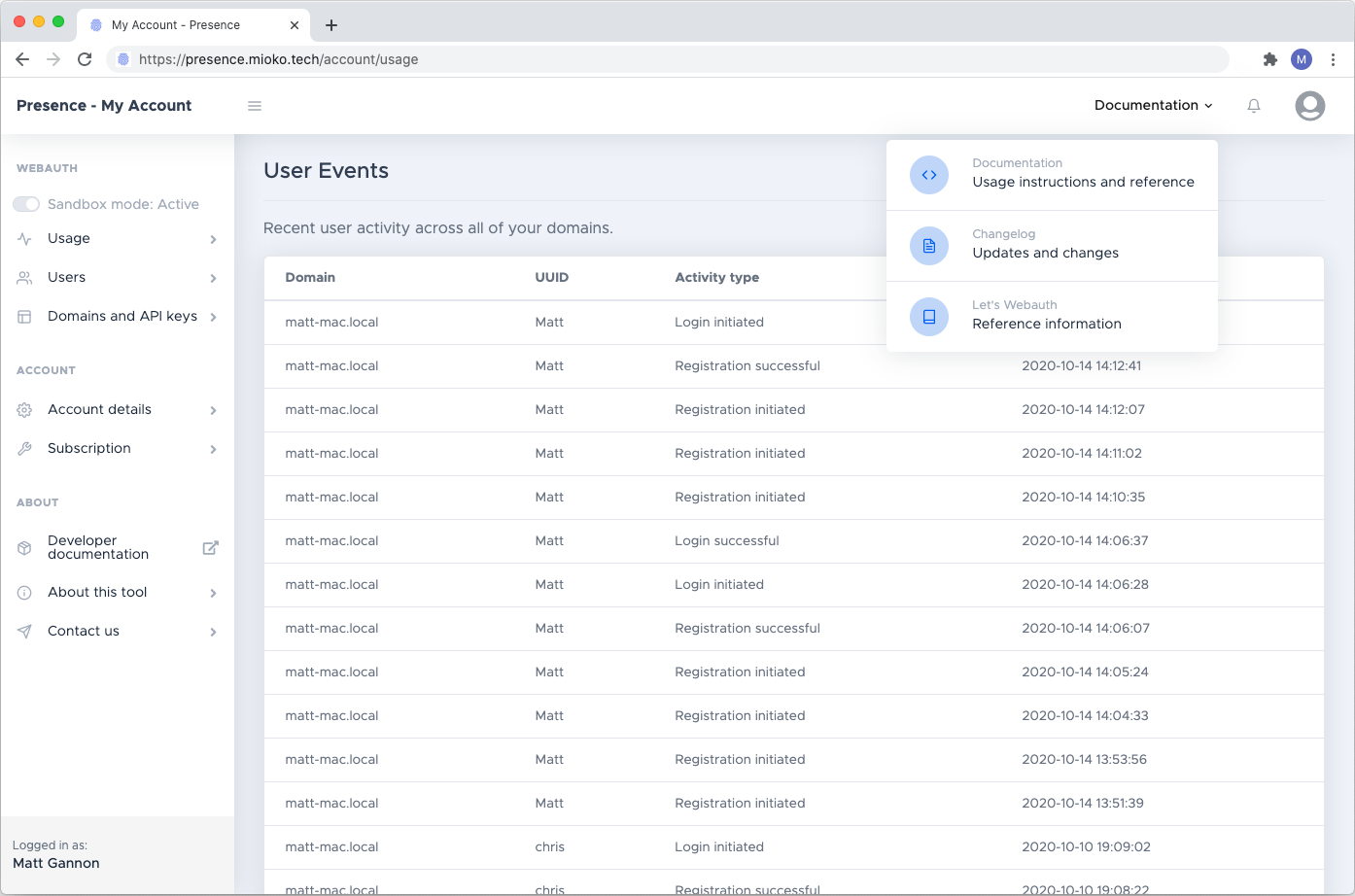
Task: Click the Developer documentation box icon
Action: point(24,548)
